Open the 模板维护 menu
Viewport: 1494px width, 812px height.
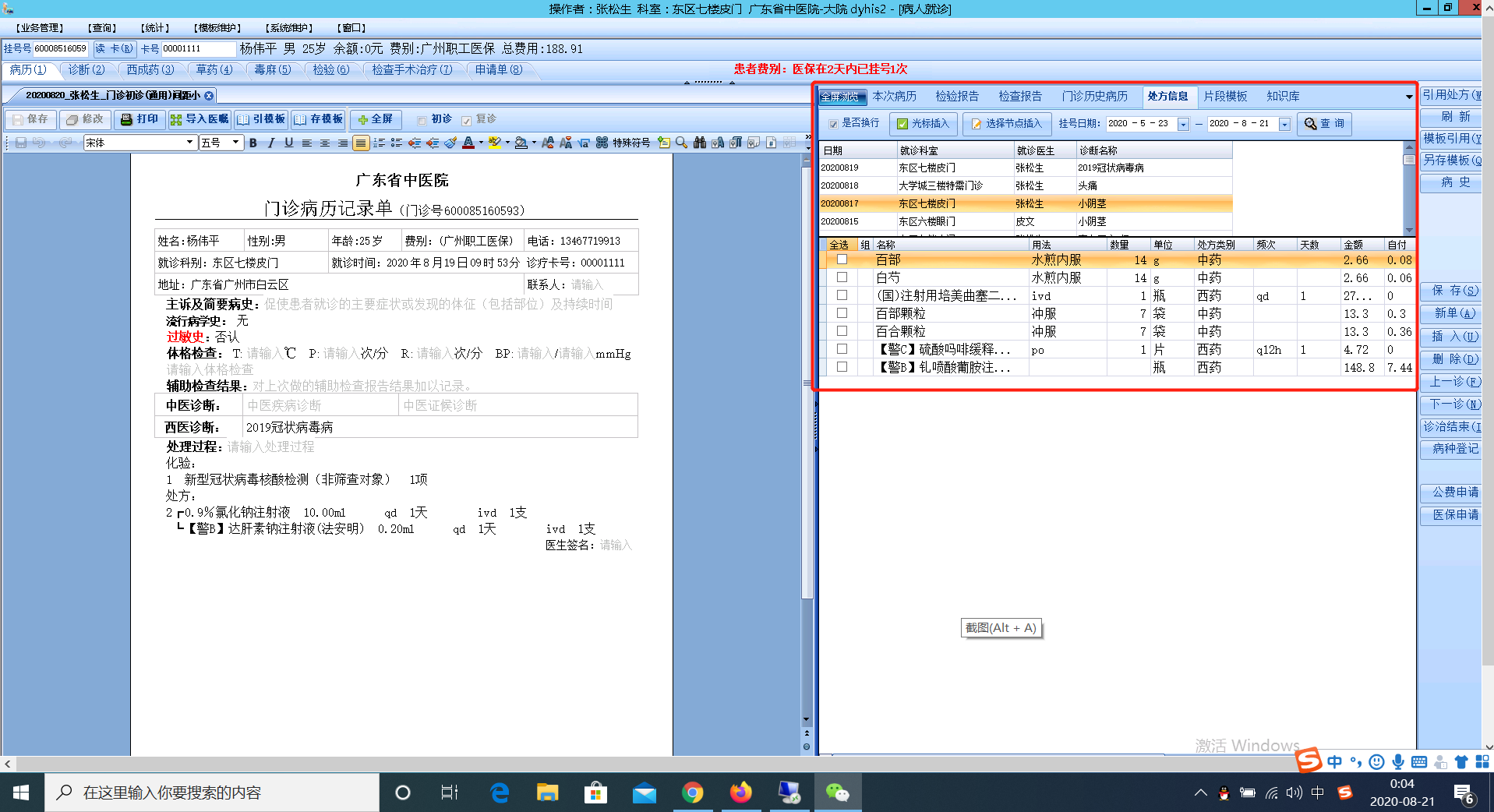tap(217, 28)
